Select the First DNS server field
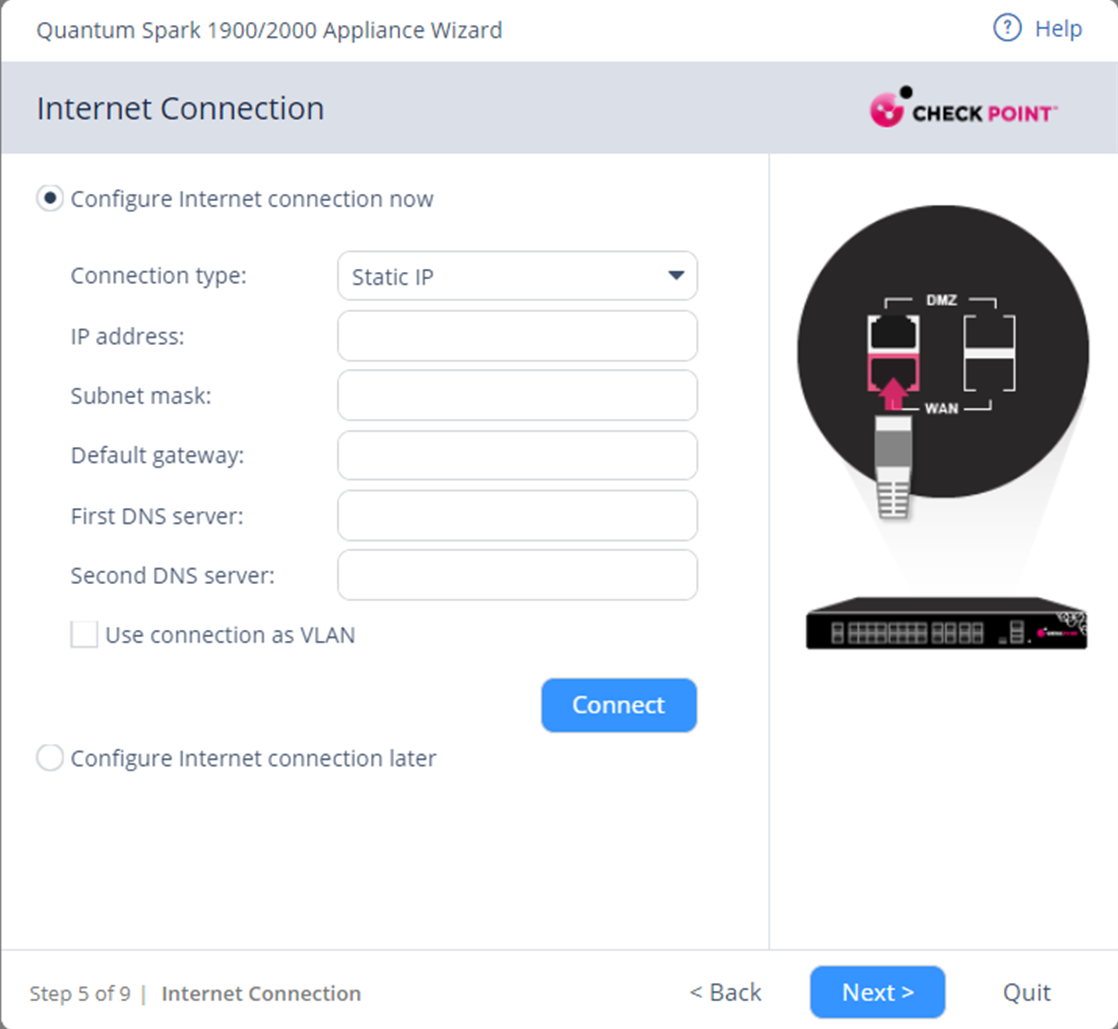 tap(517, 516)
